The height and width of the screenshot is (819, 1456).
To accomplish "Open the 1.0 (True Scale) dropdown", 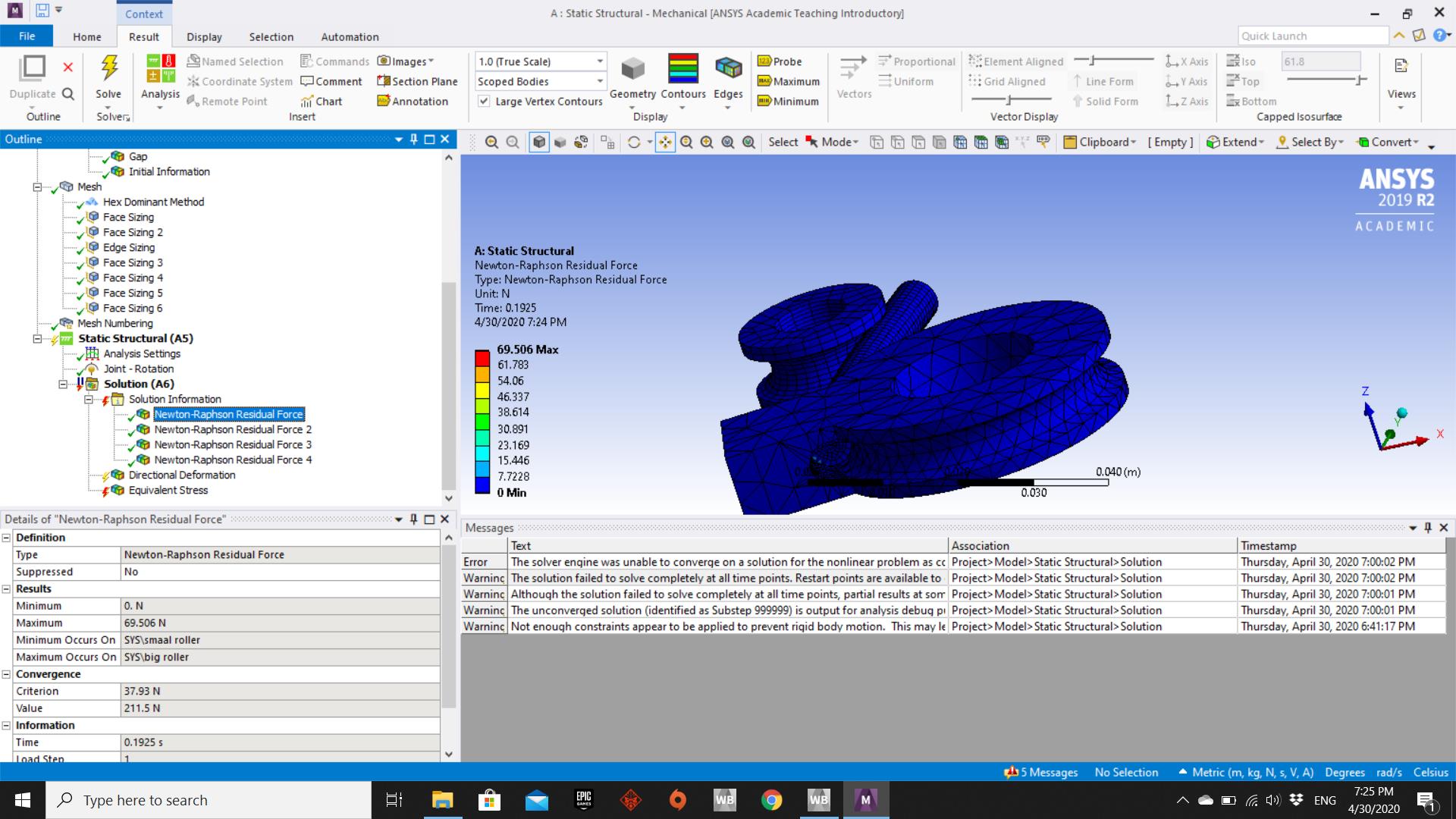I will click(541, 61).
